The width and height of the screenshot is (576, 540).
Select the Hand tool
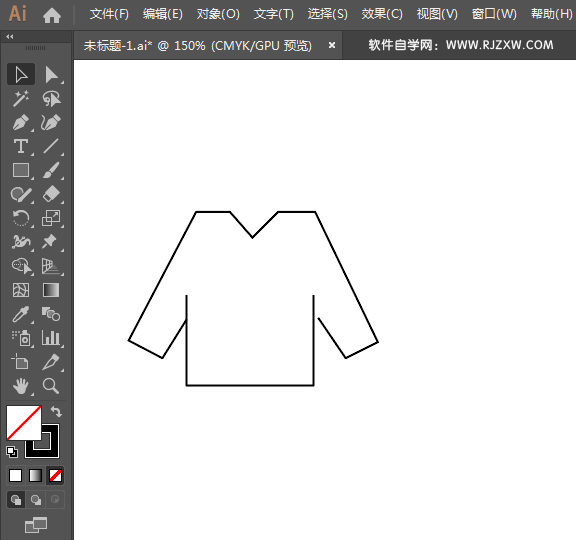21,386
